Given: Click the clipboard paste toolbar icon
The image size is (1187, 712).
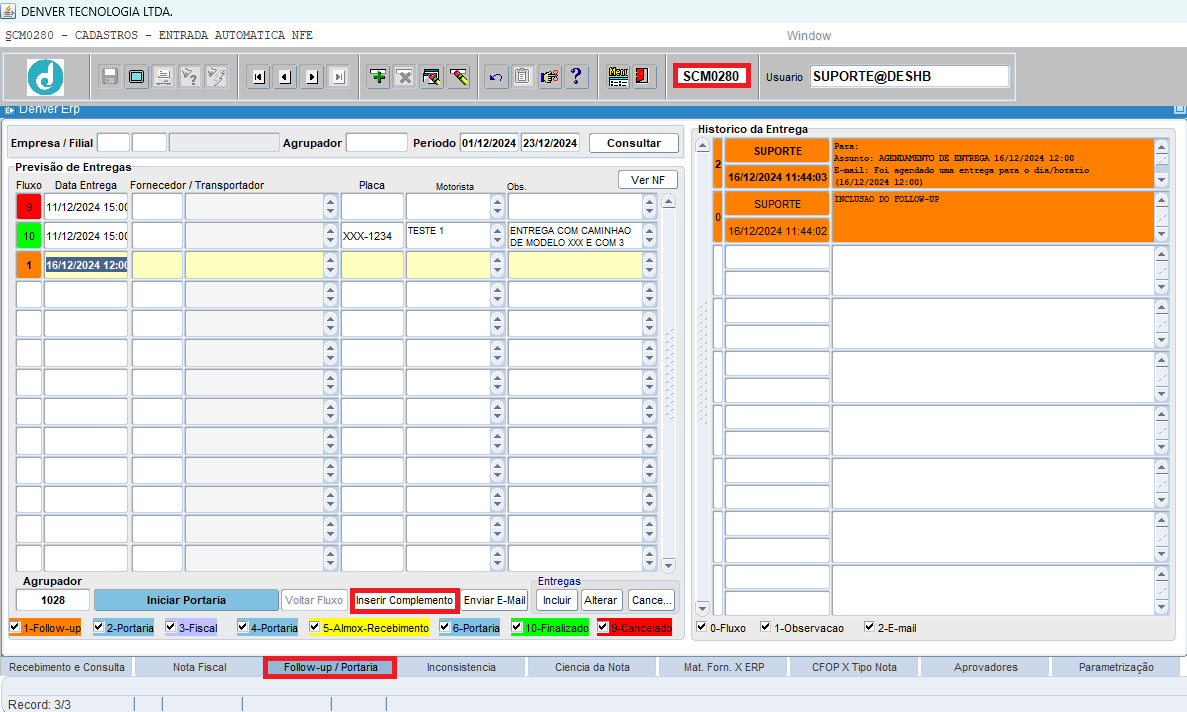Looking at the screenshot, I should pos(522,76).
